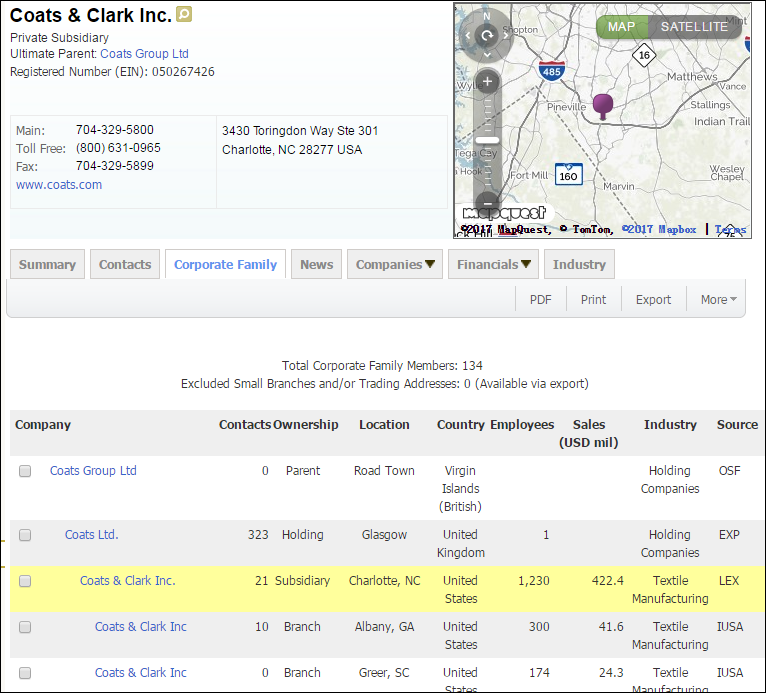Click the 1,230 employees value
The height and width of the screenshot is (693, 767).
[x=534, y=581]
